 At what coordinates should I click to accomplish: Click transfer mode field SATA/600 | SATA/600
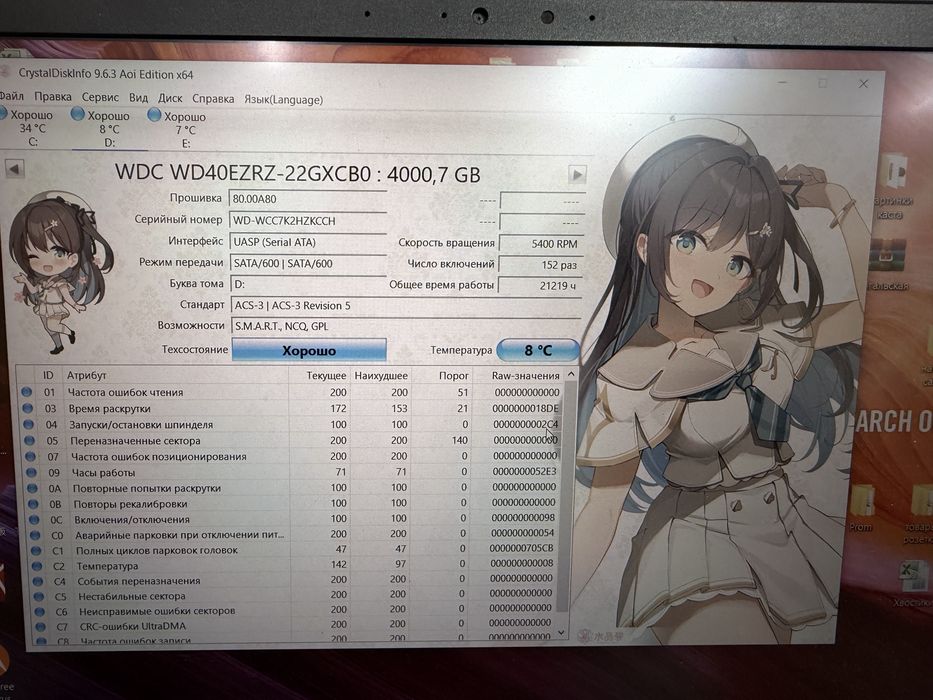click(308, 263)
